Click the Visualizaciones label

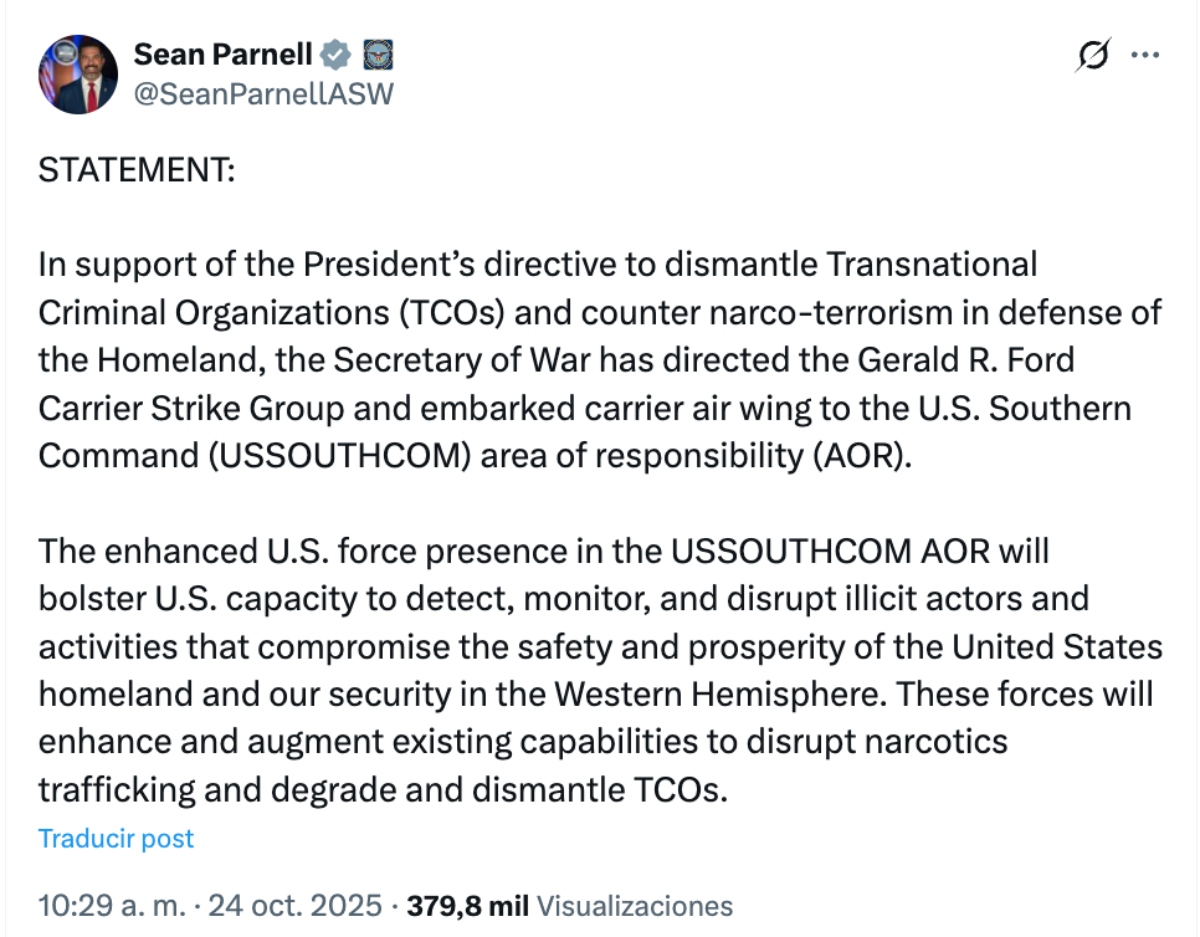635,906
